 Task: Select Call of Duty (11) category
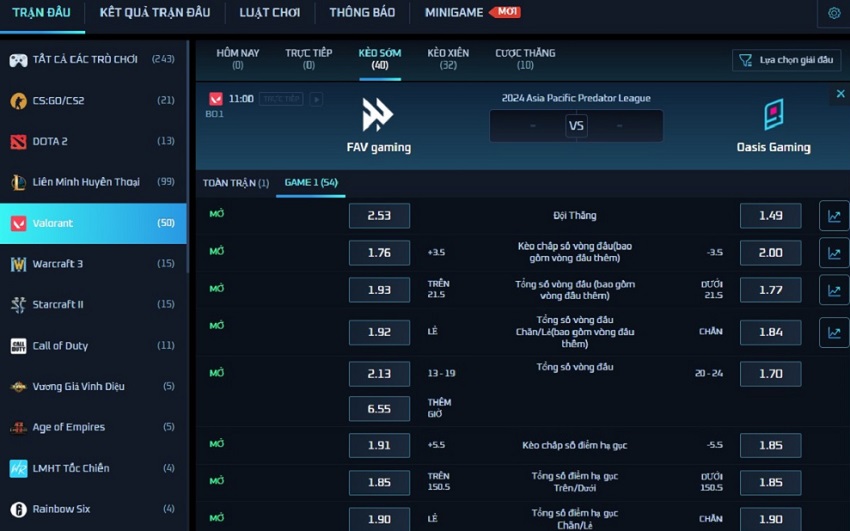(93, 346)
